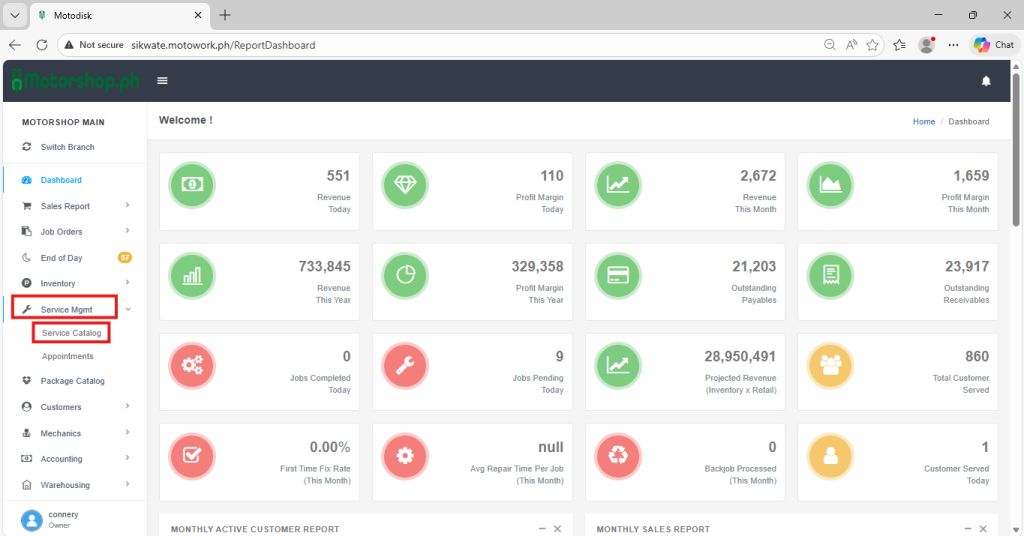Image resolution: width=1024 pixels, height=536 pixels.
Task: Click the Outstanding Payables card icon
Action: pos(617,275)
